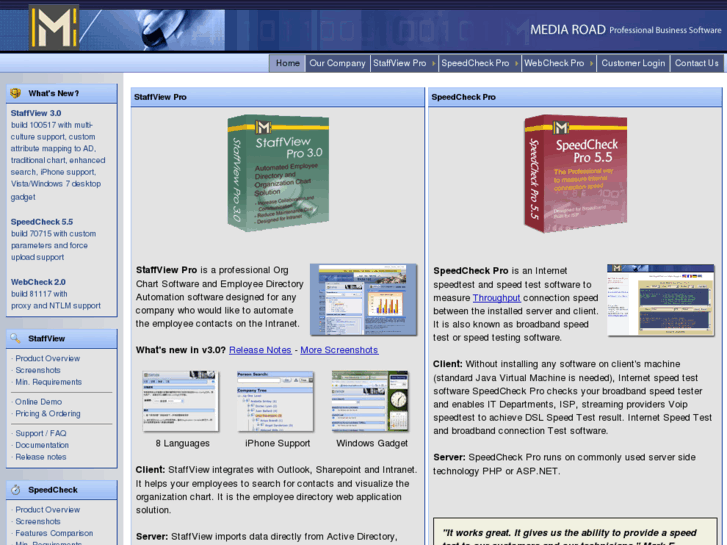Open the More Screenshots link

click(339, 350)
